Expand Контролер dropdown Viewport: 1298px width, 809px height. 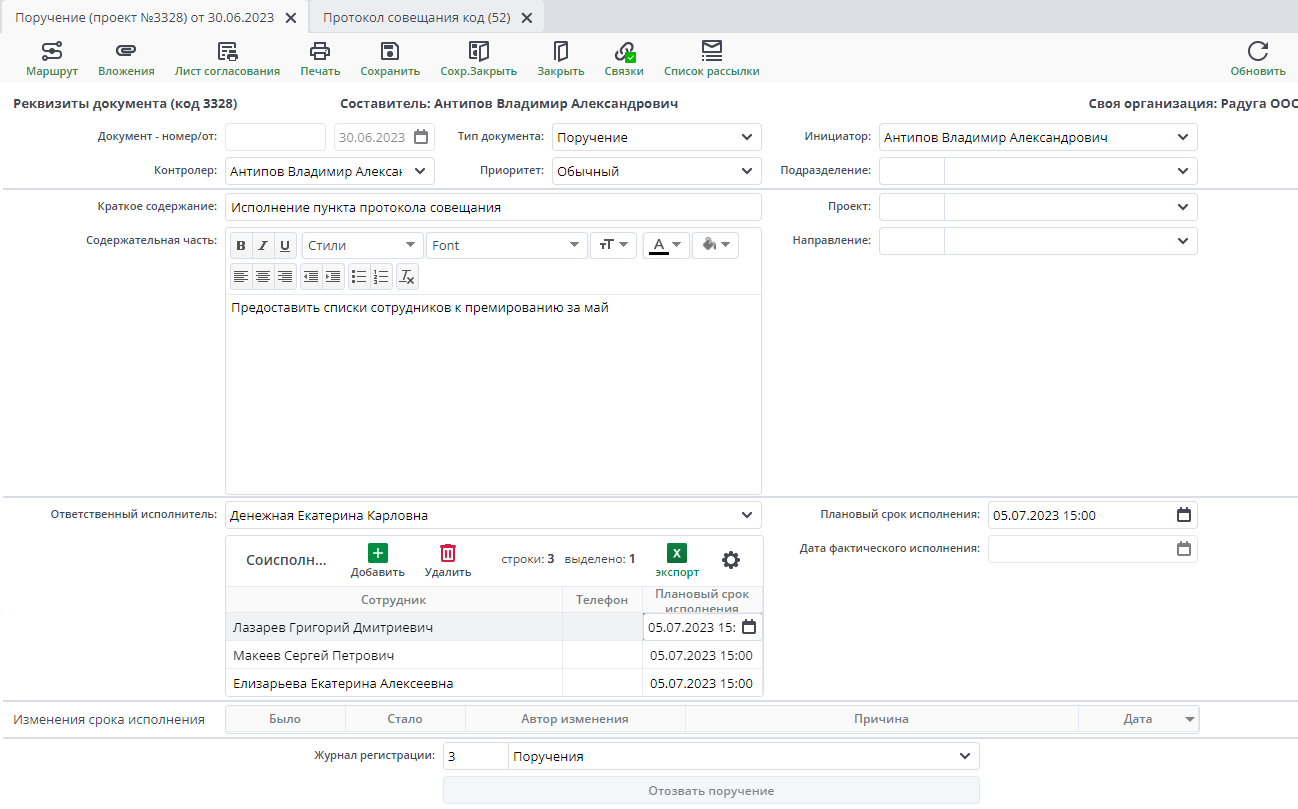point(420,171)
